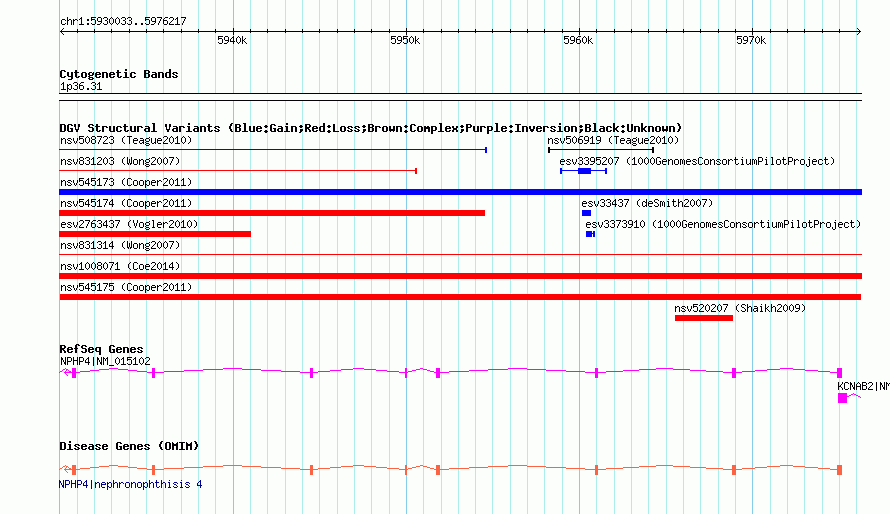Image resolution: width=890 pixels, height=514 pixels.
Task: Open the nsv545175 (Cooper2011) label
Action: click(126, 287)
